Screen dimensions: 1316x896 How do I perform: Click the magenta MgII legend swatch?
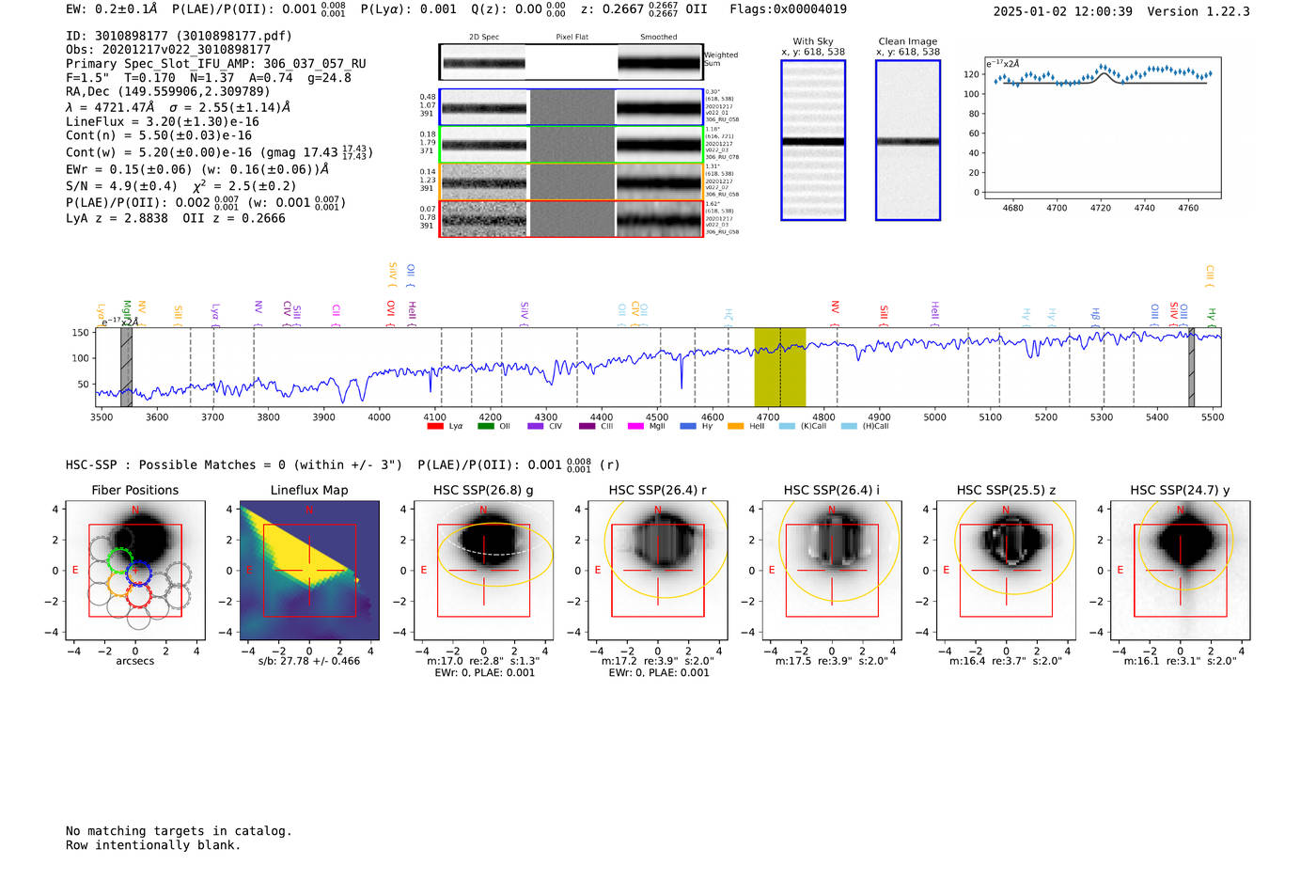(x=636, y=427)
